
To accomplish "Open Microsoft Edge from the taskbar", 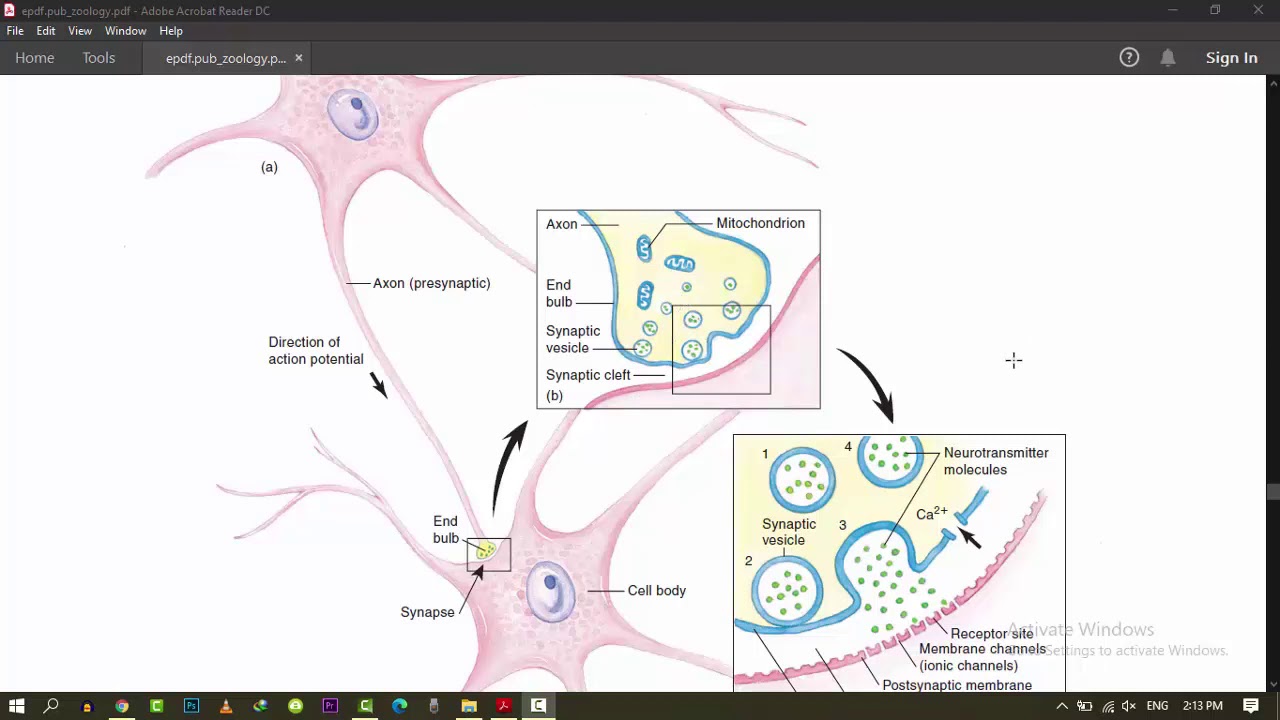I will 399,706.
